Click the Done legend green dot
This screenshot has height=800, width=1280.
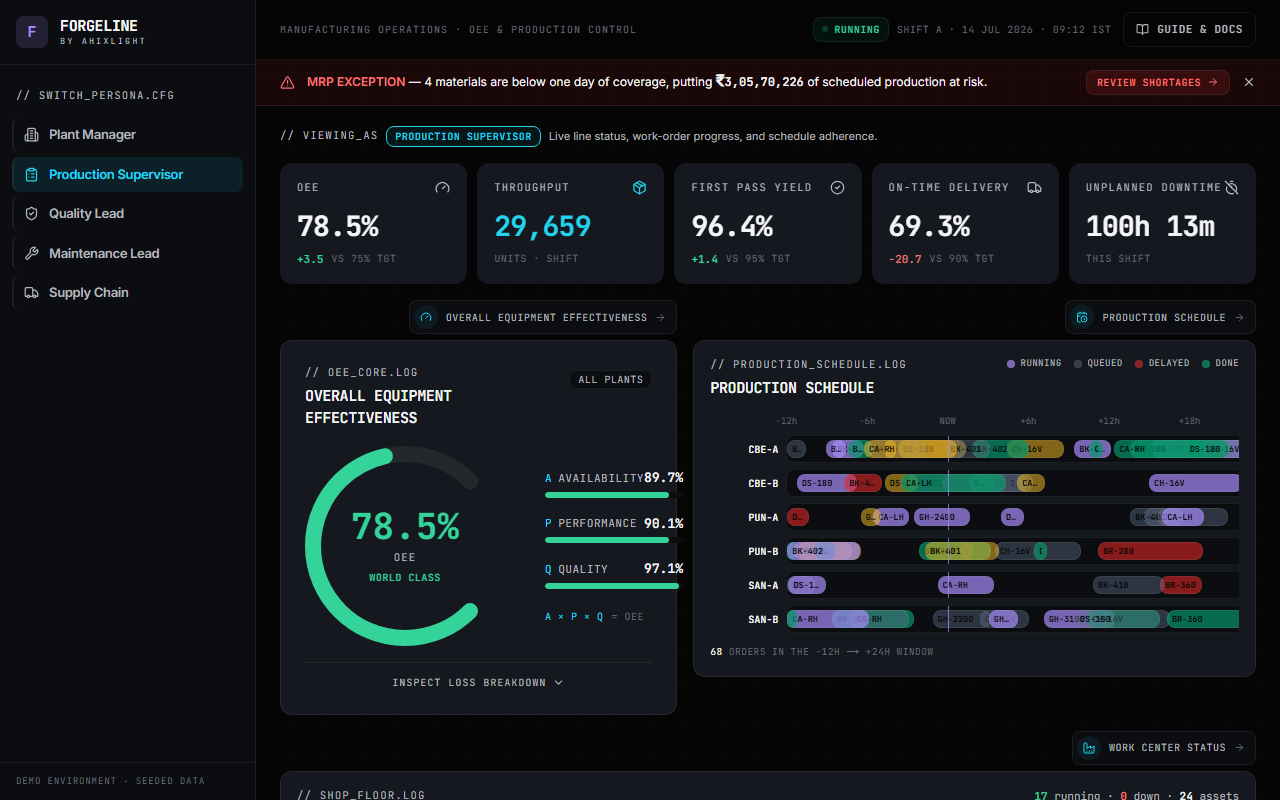pyautogui.click(x=1205, y=364)
